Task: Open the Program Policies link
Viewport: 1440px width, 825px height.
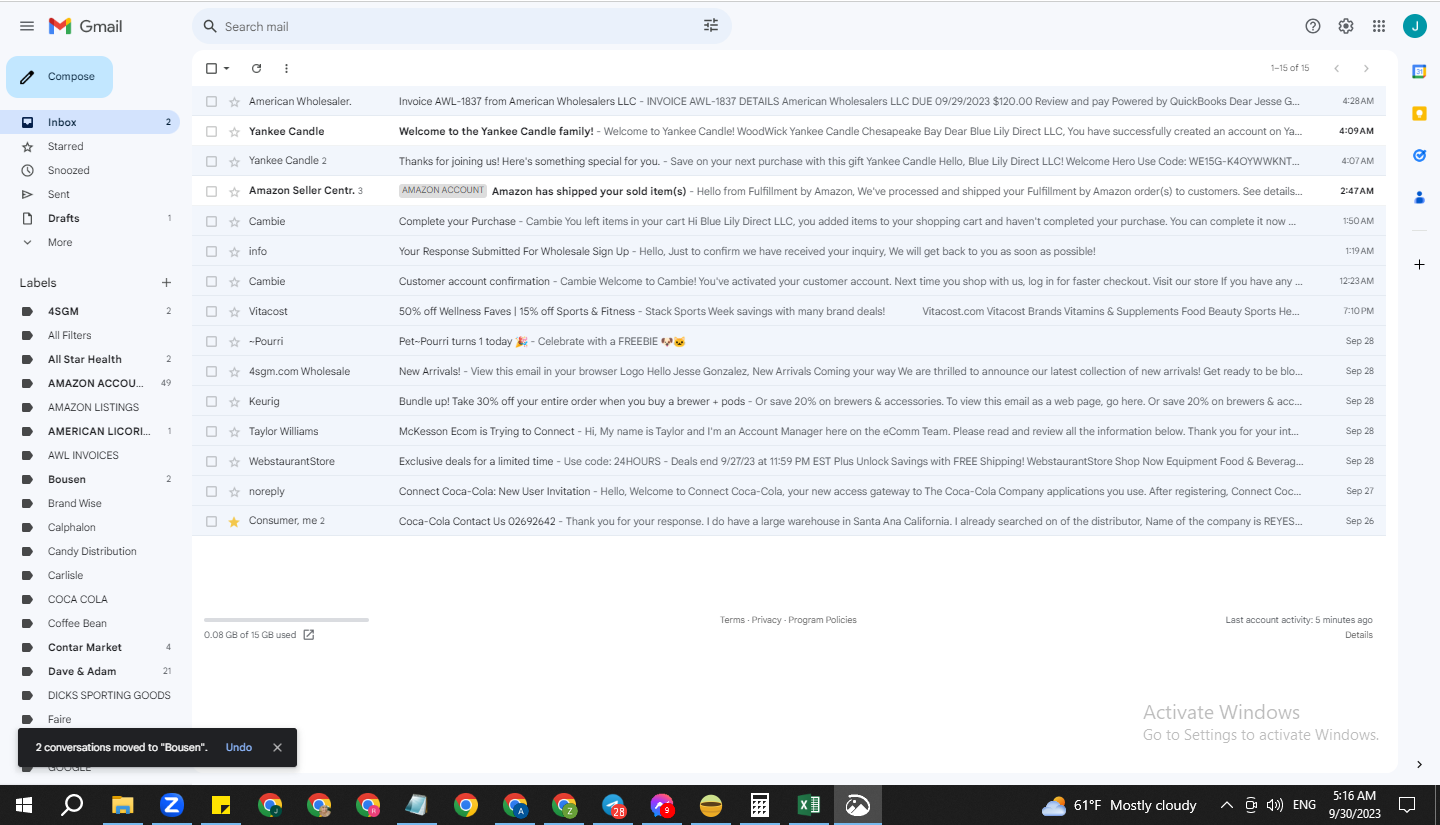Action: tap(822, 620)
